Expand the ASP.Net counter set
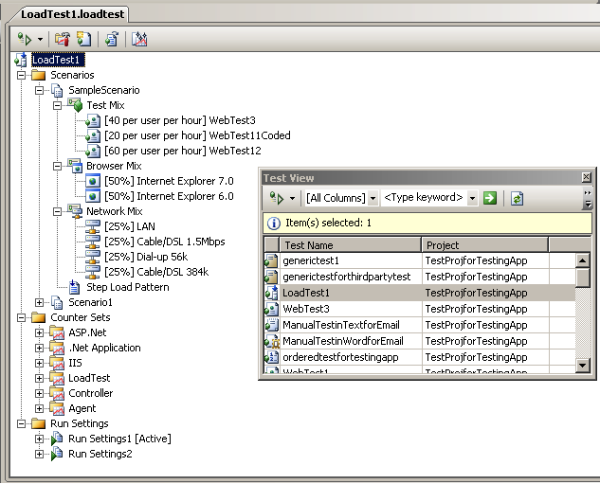This screenshot has width=600, height=484. tap(39, 332)
